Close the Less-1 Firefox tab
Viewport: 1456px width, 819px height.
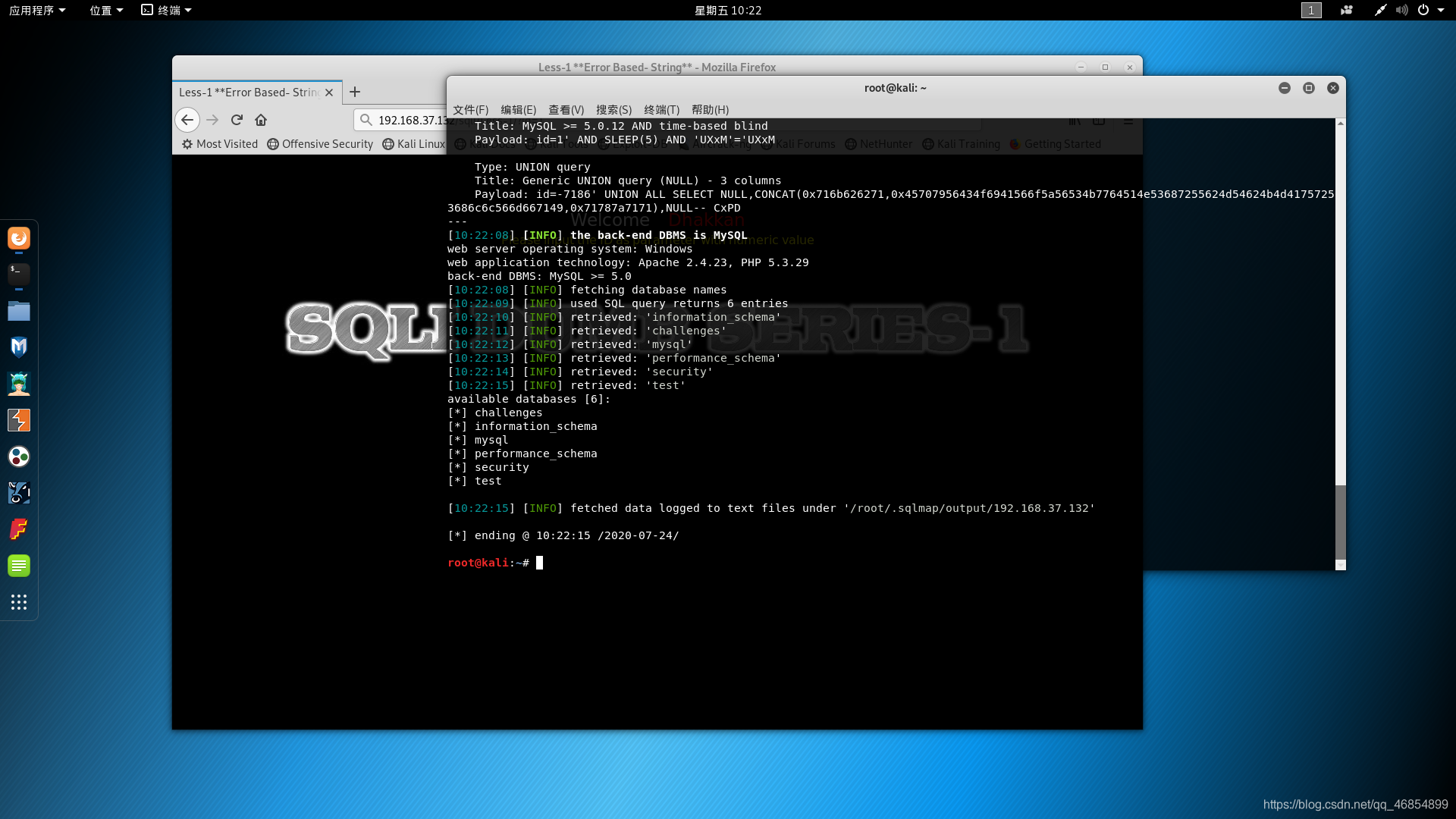[x=329, y=93]
